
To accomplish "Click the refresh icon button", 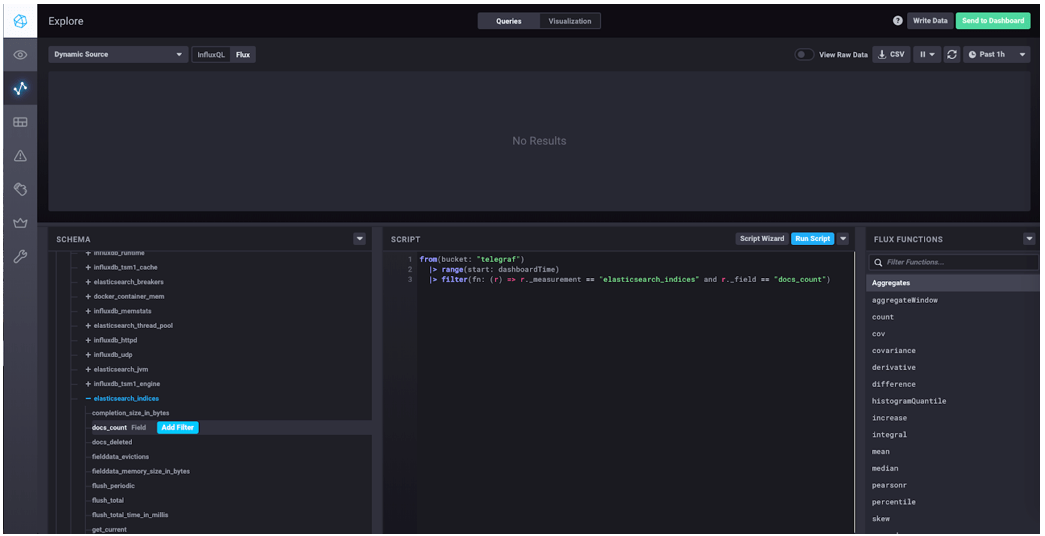I will (x=952, y=55).
